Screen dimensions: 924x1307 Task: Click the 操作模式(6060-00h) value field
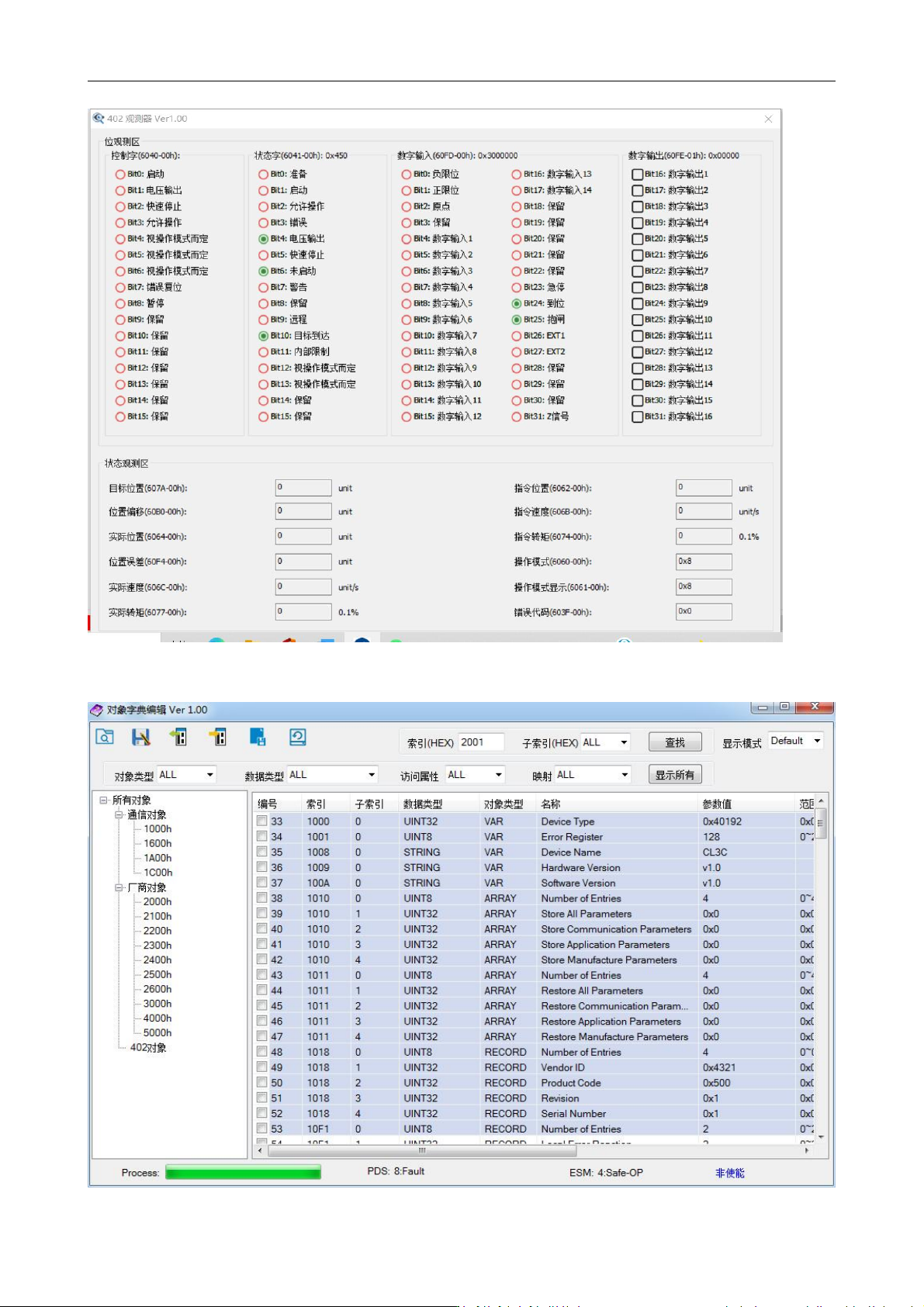pos(704,562)
